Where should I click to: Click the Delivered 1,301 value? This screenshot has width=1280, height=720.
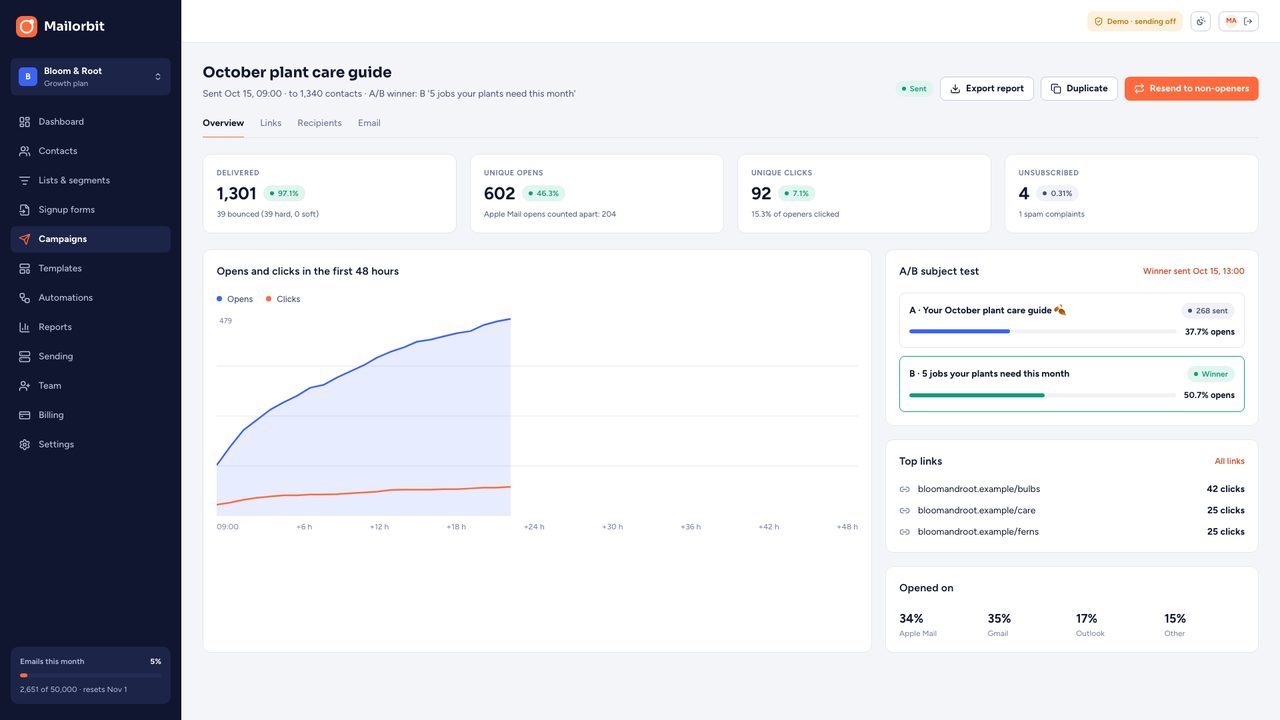tap(237, 194)
